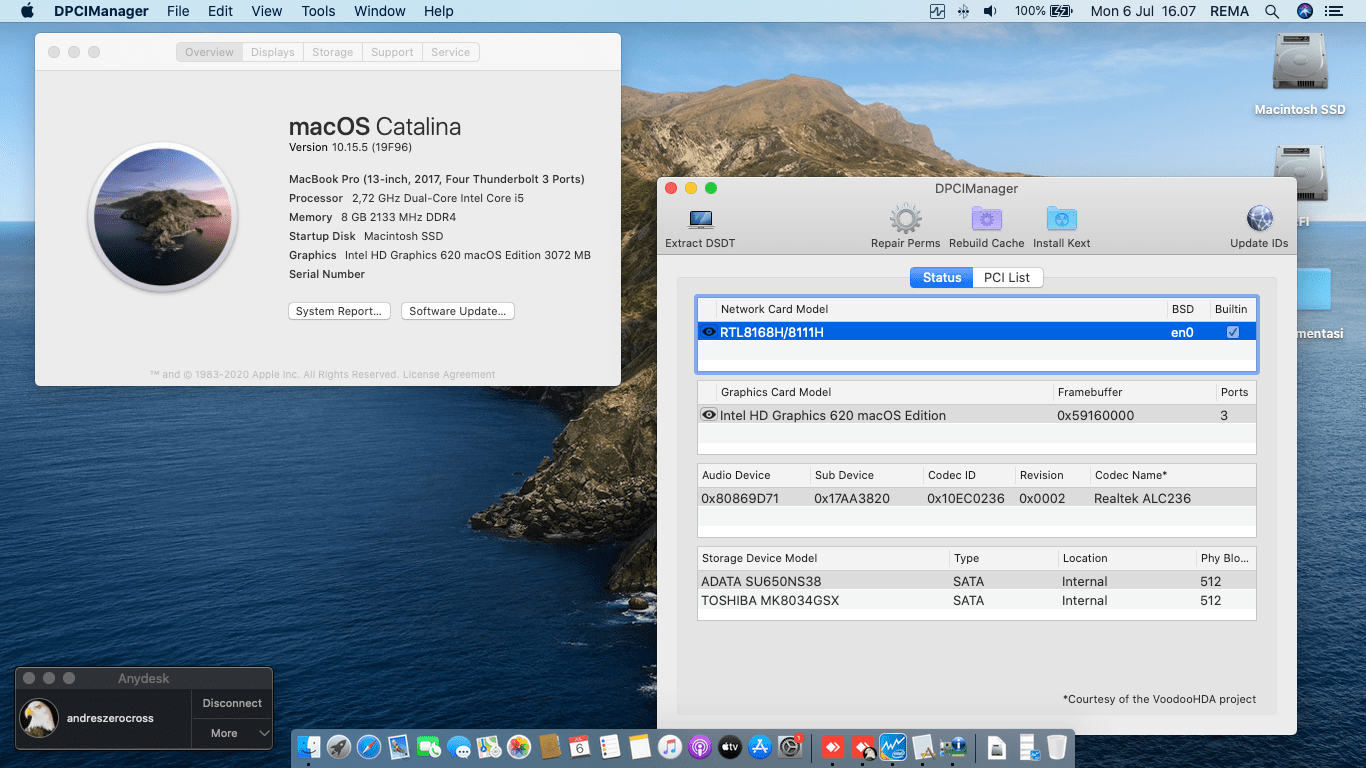Toggle the Builtin checkbox for en0

(1233, 332)
